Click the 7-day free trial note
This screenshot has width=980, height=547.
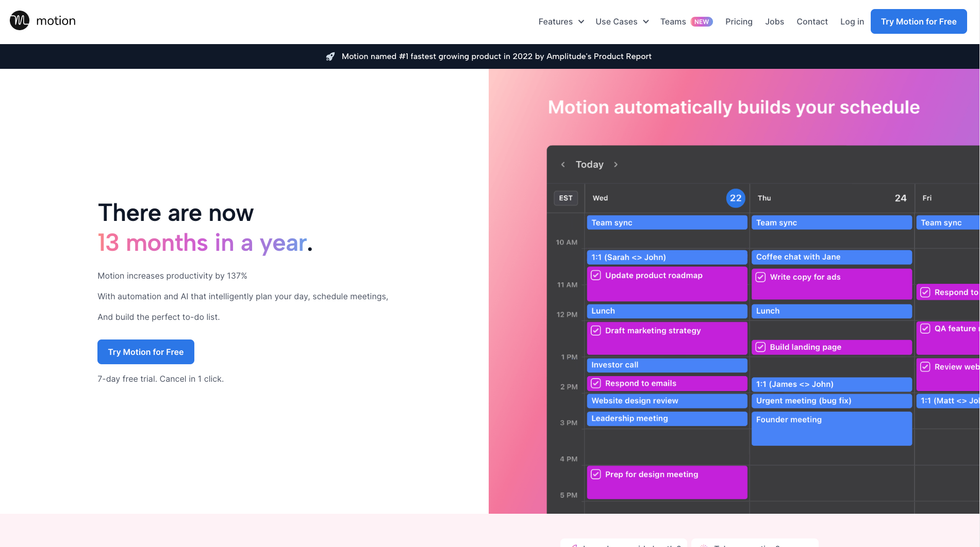(x=161, y=379)
